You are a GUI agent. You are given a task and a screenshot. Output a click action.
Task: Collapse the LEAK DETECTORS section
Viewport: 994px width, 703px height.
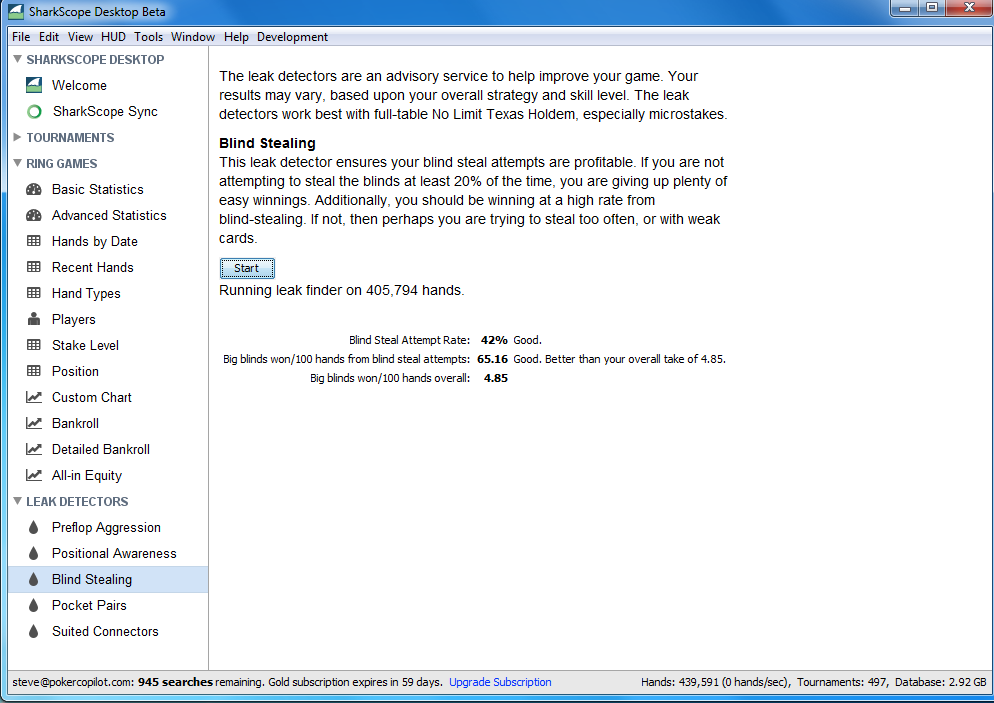17,501
